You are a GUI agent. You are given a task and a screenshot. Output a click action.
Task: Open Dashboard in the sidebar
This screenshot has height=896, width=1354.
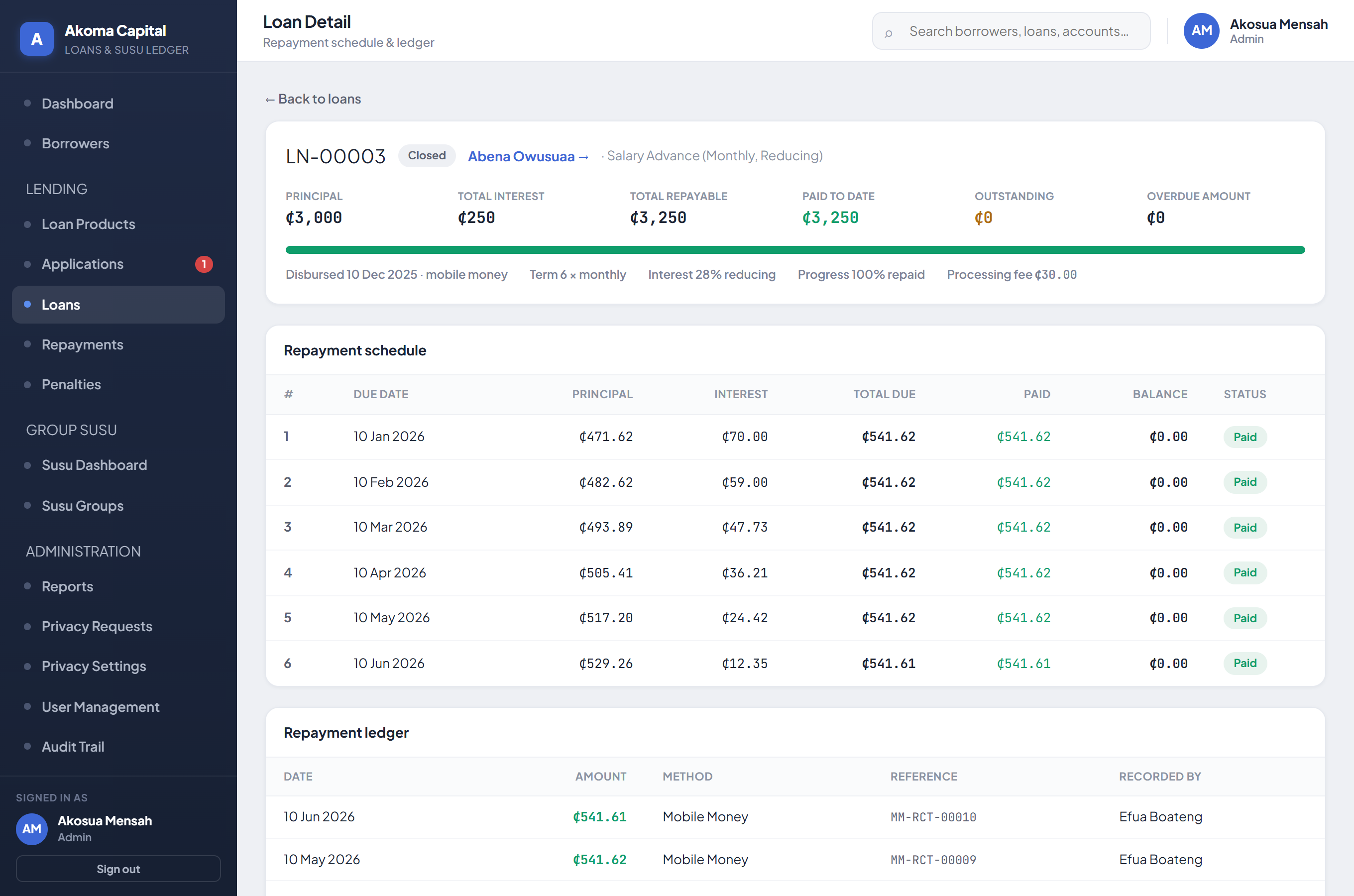click(x=118, y=104)
